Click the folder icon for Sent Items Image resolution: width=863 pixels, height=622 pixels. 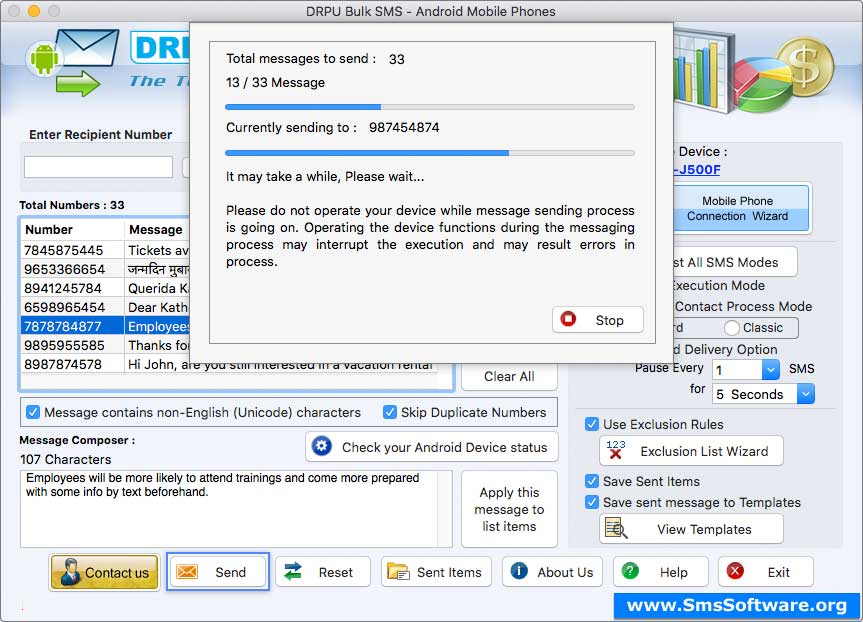[398, 572]
